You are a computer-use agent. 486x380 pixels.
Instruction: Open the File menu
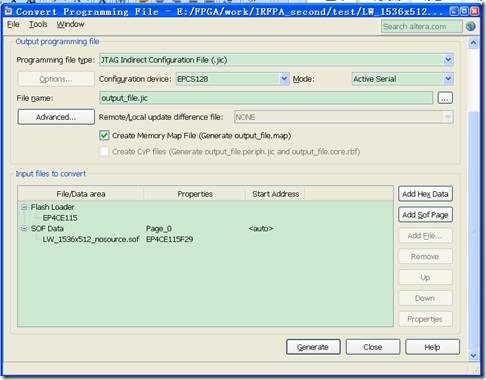point(13,24)
